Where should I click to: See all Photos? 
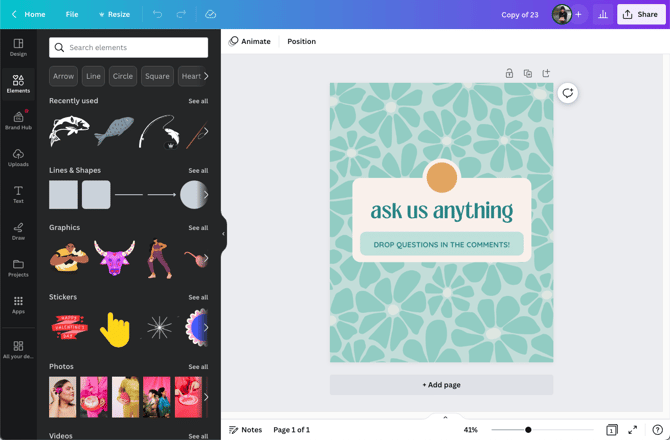point(198,367)
